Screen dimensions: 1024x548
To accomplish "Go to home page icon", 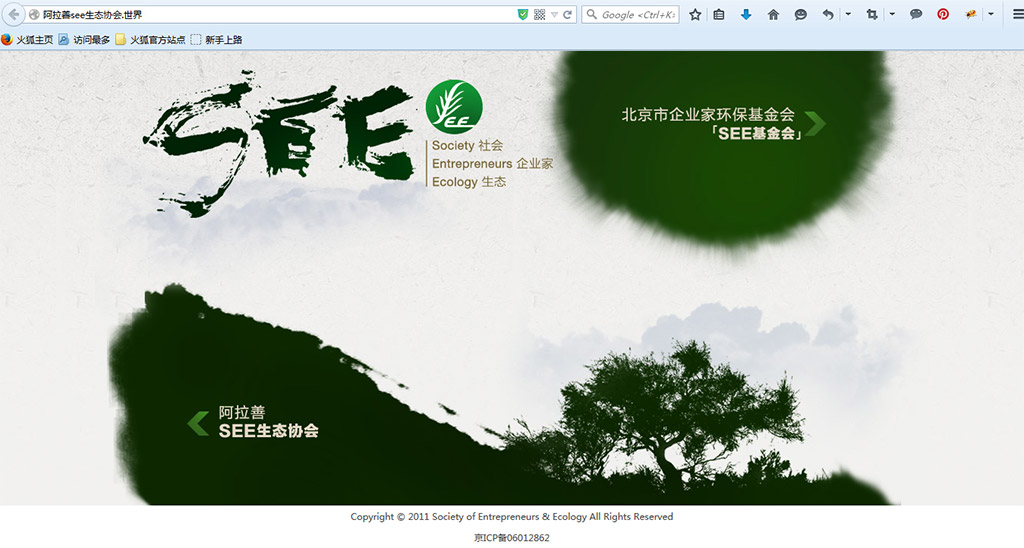I will coord(773,14).
